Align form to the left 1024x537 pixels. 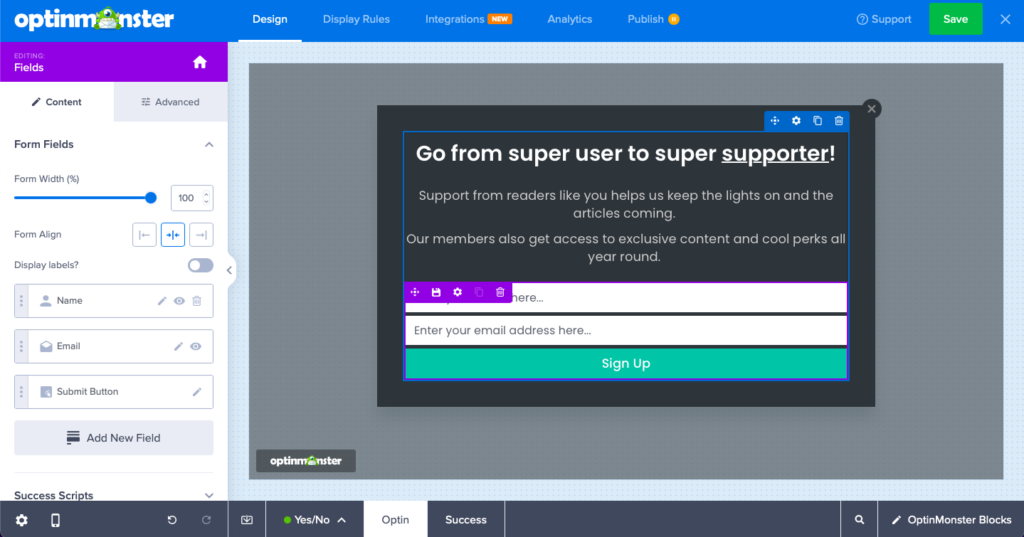click(x=144, y=235)
